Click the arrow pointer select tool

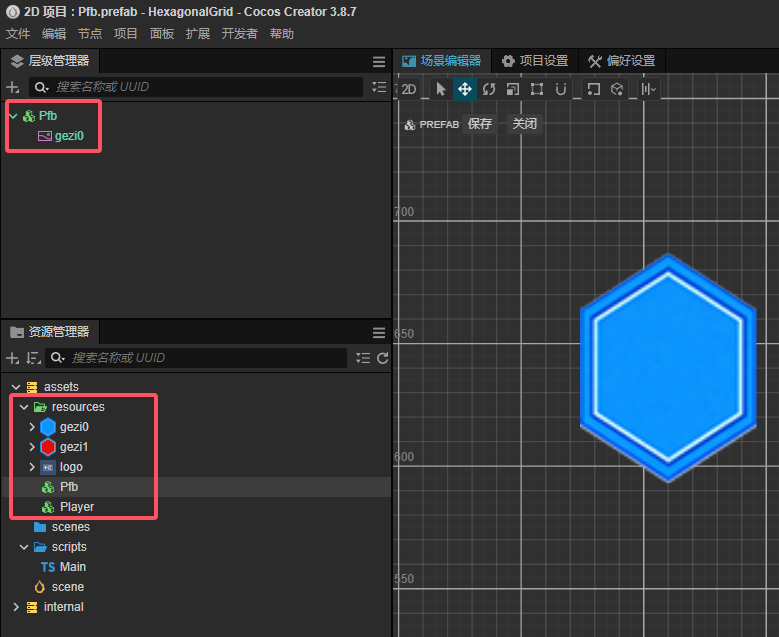(441, 89)
